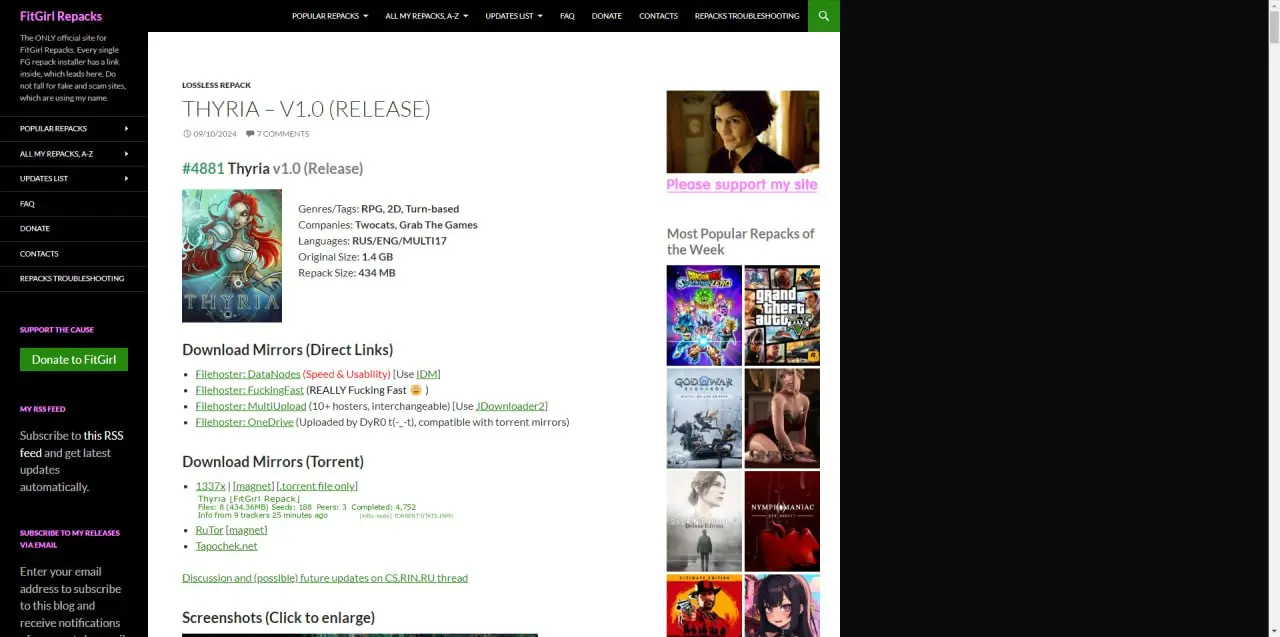This screenshot has width=1280, height=637.
Task: Open Filehoster: FuckingFast mirror link
Action: click(x=250, y=390)
